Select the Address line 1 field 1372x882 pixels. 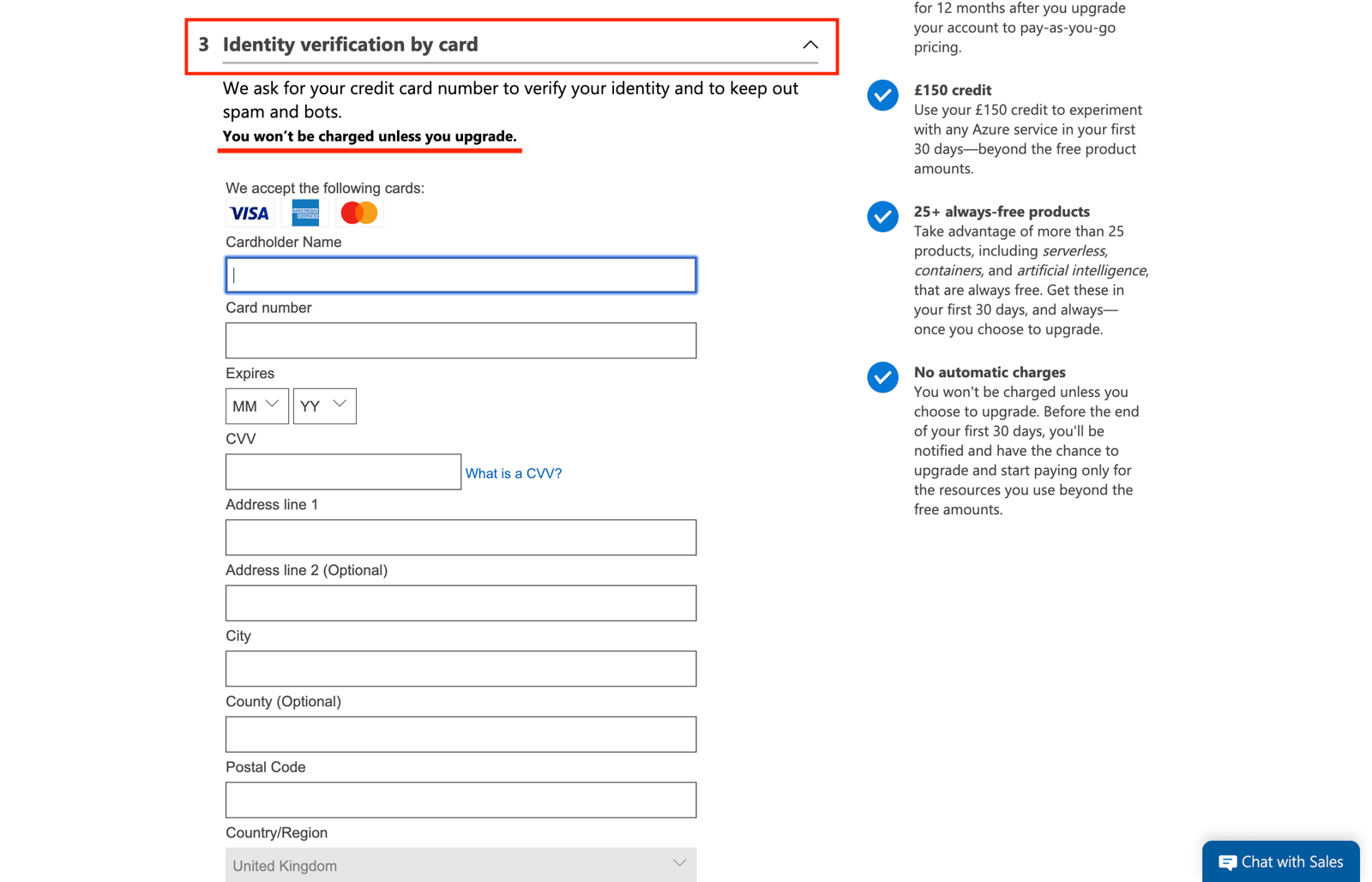click(x=460, y=537)
